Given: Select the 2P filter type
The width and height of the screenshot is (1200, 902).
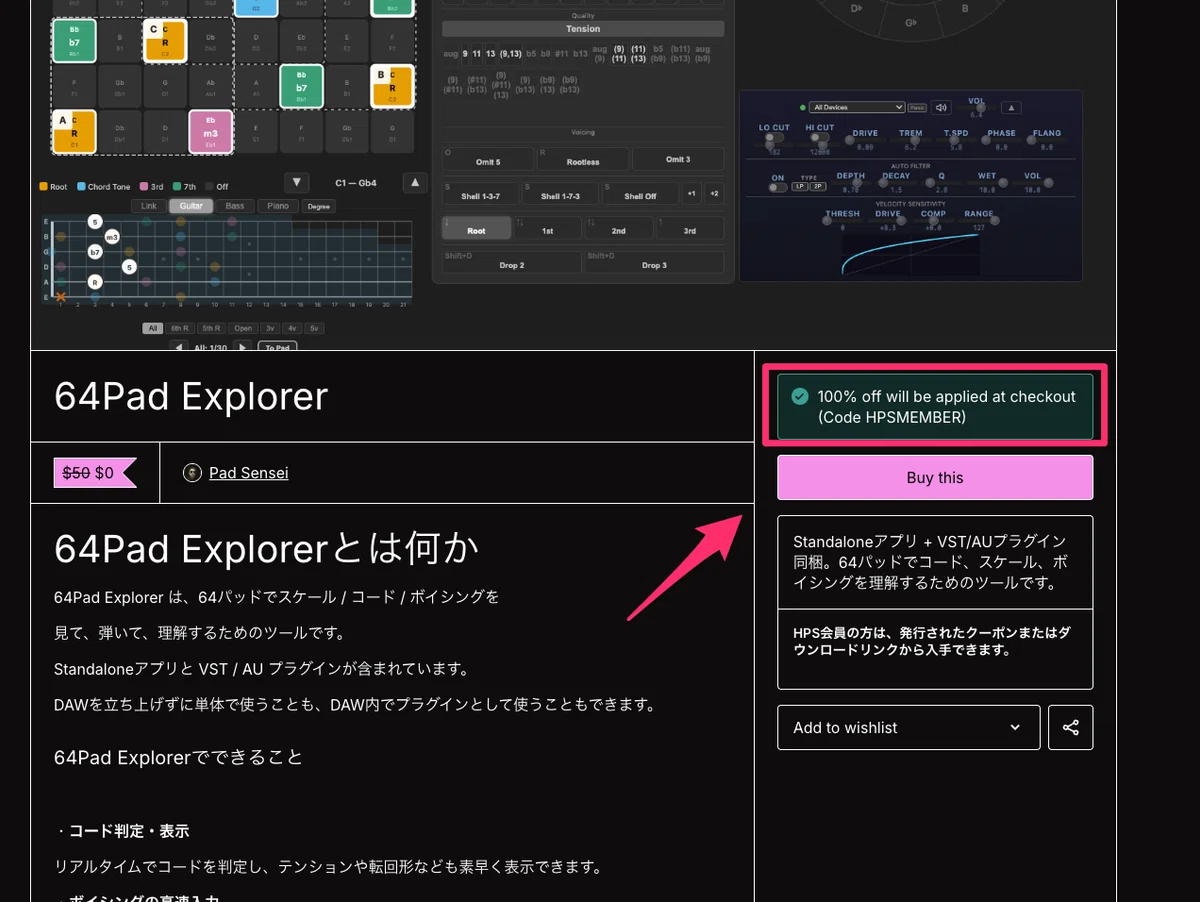Looking at the screenshot, I should pos(817,187).
